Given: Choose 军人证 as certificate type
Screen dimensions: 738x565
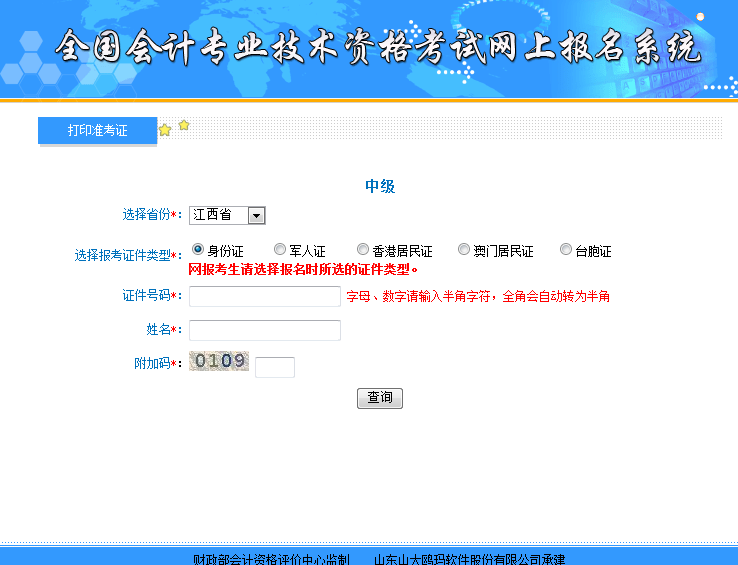Looking at the screenshot, I should tap(280, 249).
